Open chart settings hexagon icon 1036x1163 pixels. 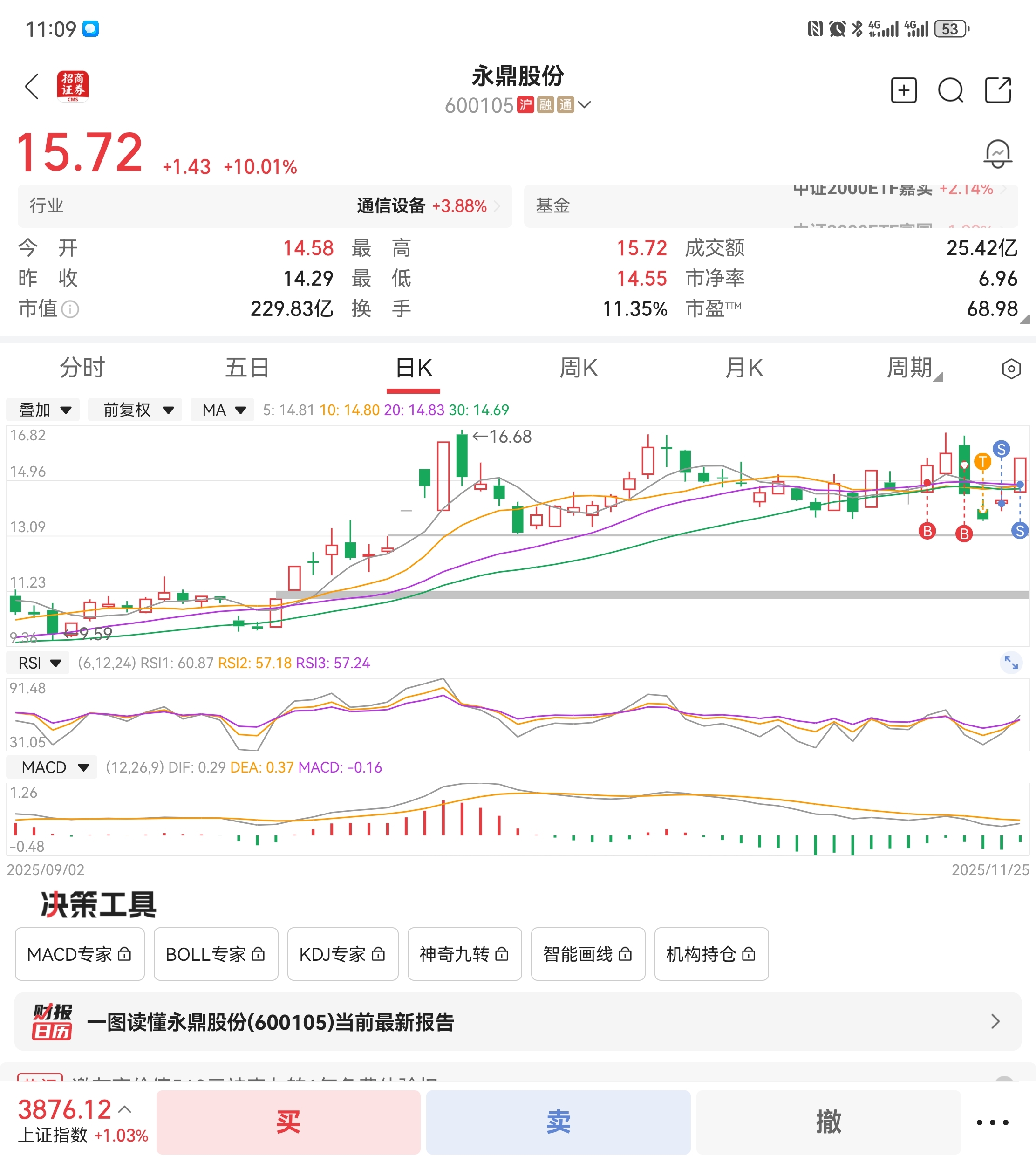(1011, 369)
